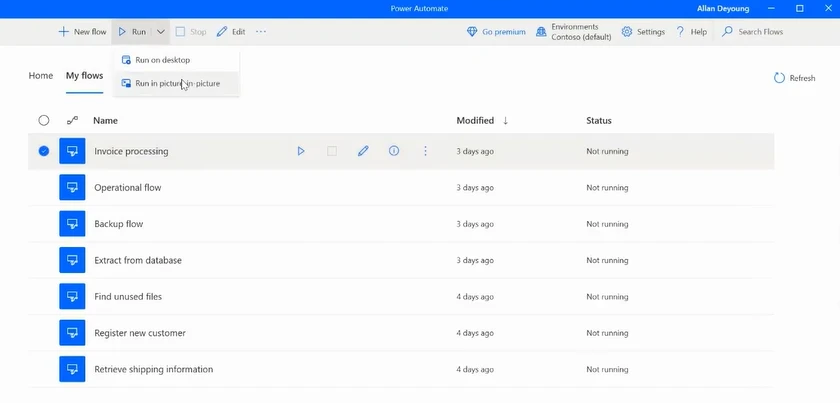Toggle the select all flows checkbox
The height and width of the screenshot is (403, 840).
44,120
